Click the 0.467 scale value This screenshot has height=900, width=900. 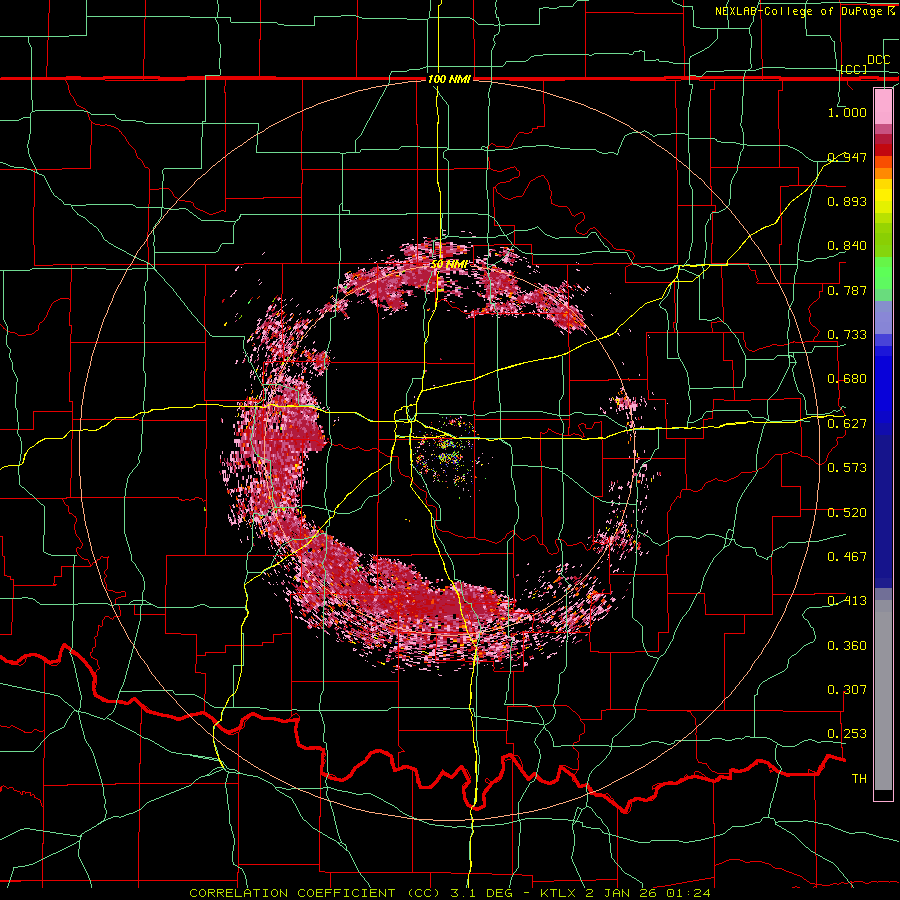pyautogui.click(x=847, y=556)
